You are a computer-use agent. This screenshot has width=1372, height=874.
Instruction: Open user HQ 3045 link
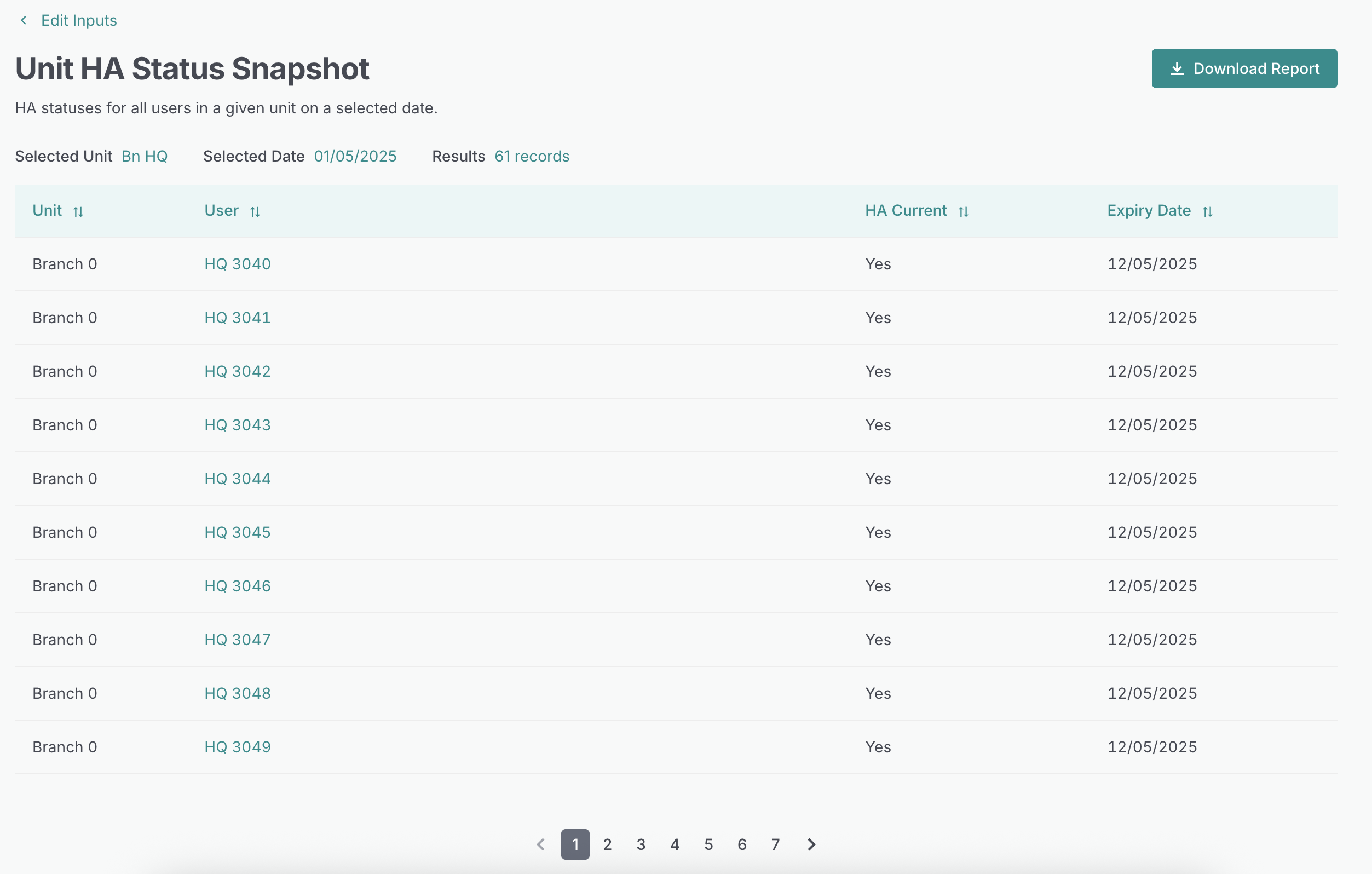coord(237,532)
